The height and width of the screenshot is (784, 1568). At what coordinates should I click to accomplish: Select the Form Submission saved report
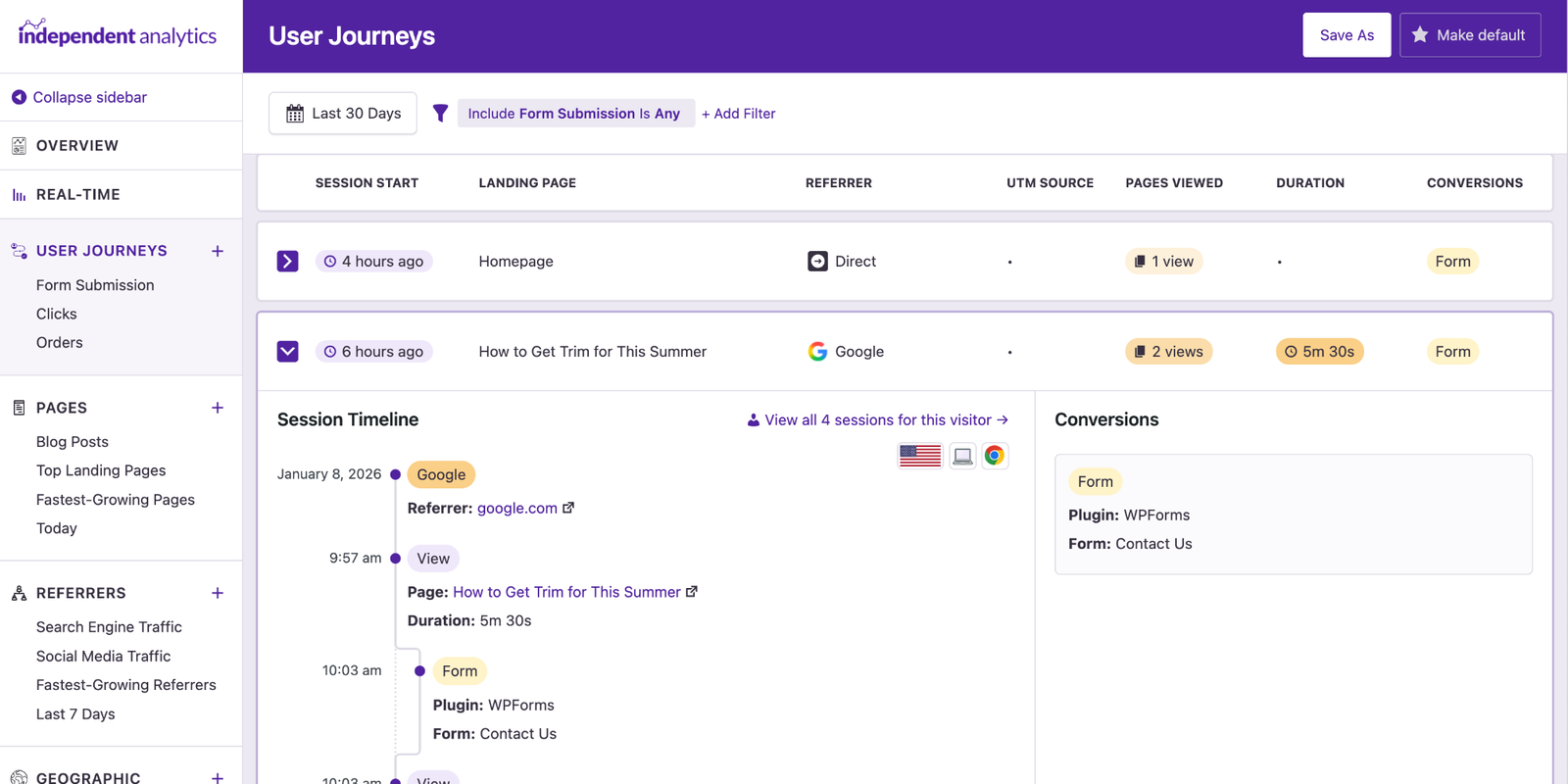coord(95,285)
